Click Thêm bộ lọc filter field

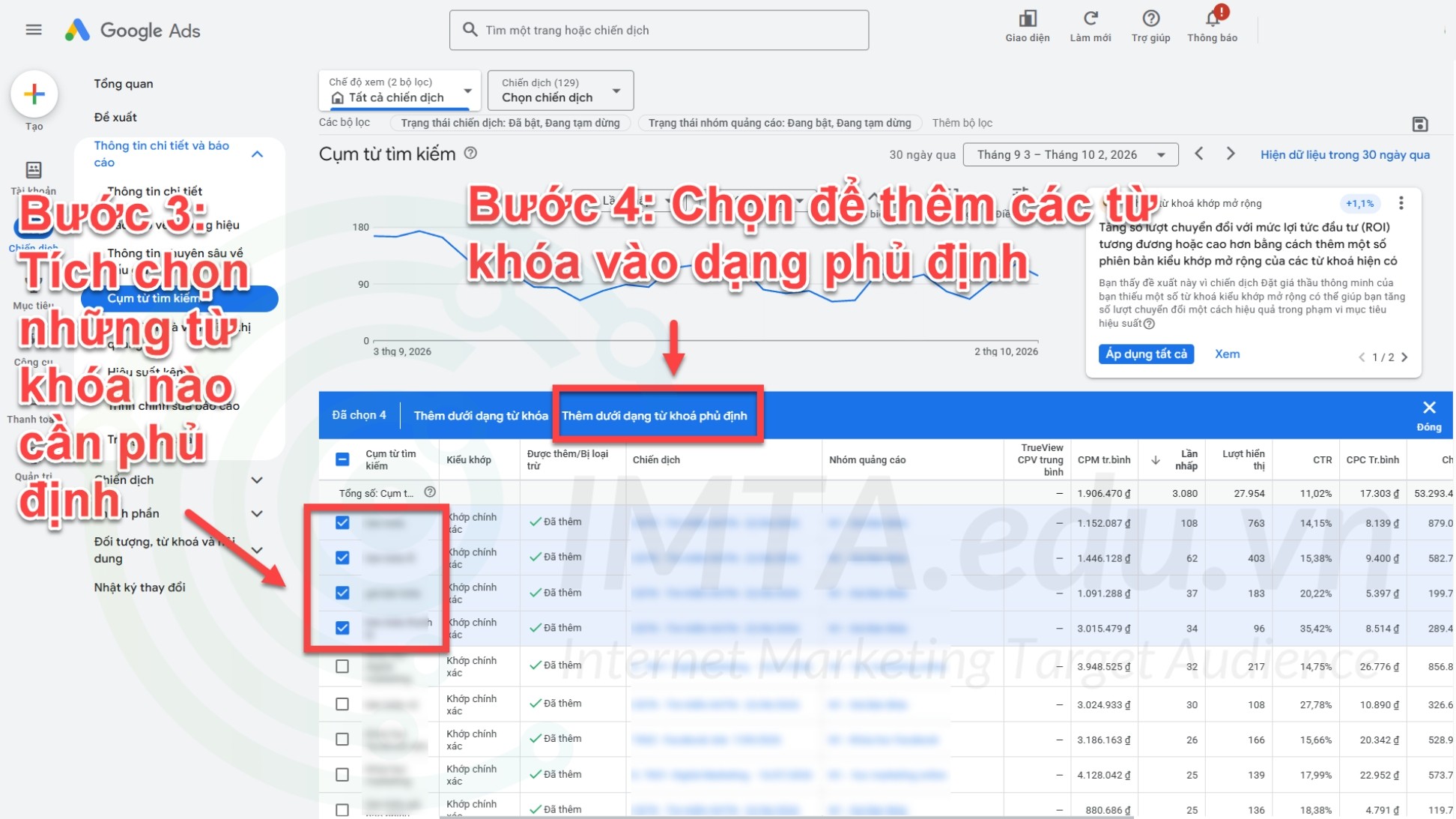(x=962, y=123)
